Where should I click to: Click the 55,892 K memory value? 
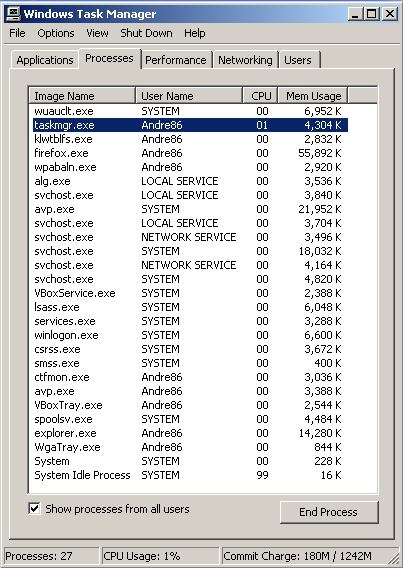coord(320,153)
